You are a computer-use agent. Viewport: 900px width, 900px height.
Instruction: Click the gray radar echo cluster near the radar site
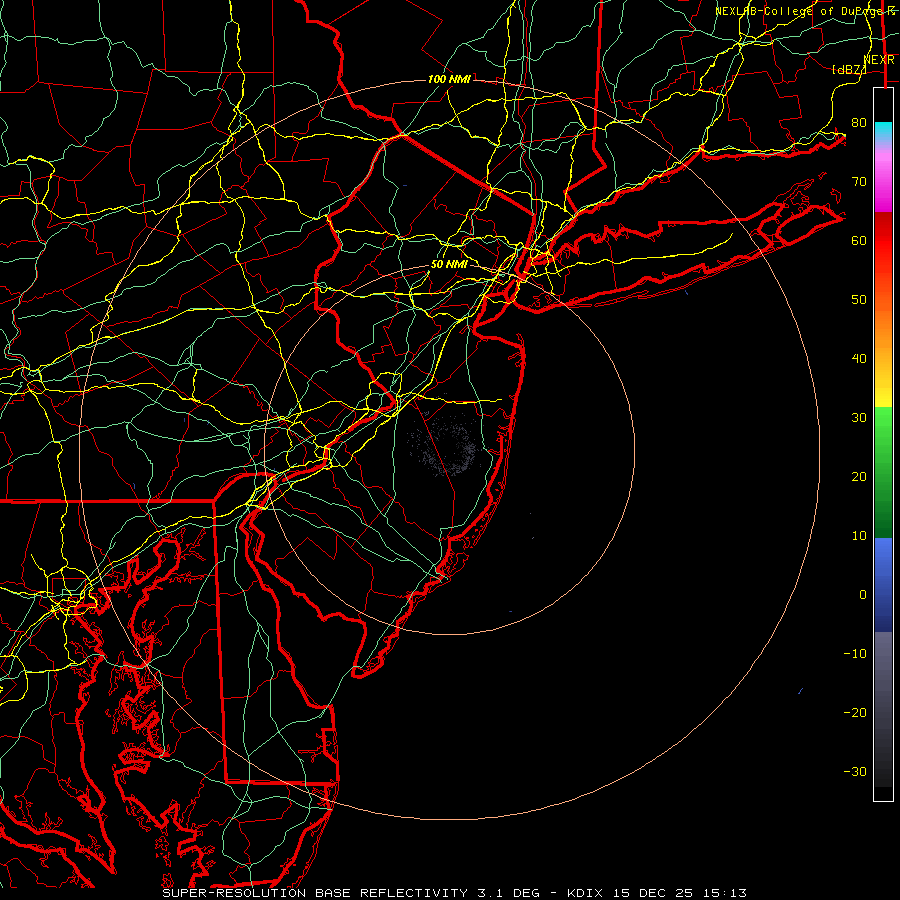point(444,445)
